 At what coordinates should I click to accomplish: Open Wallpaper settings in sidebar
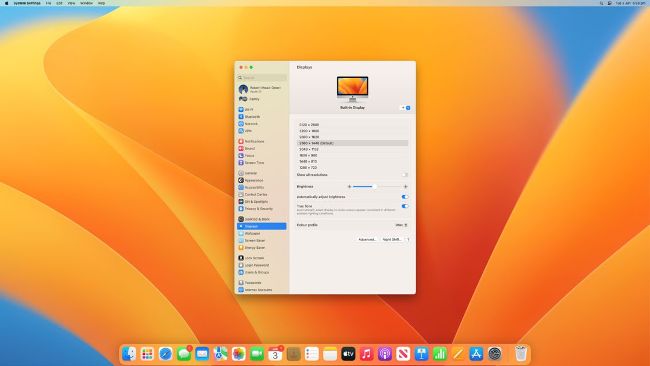click(x=262, y=233)
